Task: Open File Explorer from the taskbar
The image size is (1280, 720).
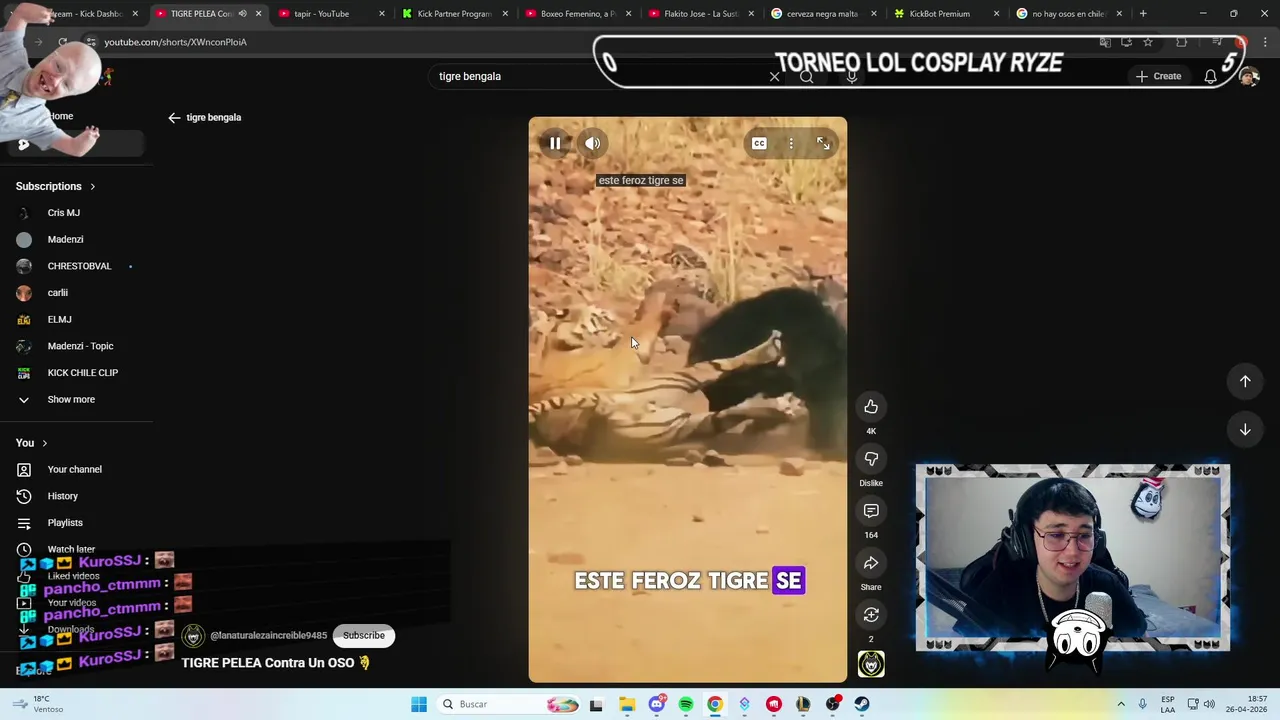Action: [x=627, y=704]
